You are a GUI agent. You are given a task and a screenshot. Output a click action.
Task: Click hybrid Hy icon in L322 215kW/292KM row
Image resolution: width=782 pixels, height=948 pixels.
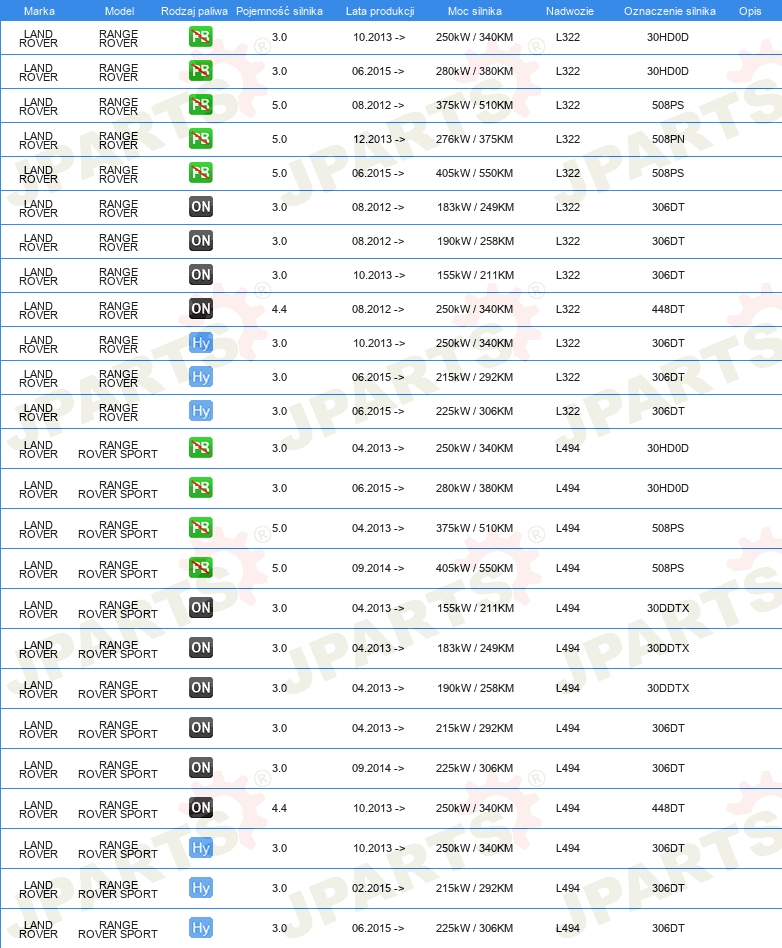coord(200,377)
